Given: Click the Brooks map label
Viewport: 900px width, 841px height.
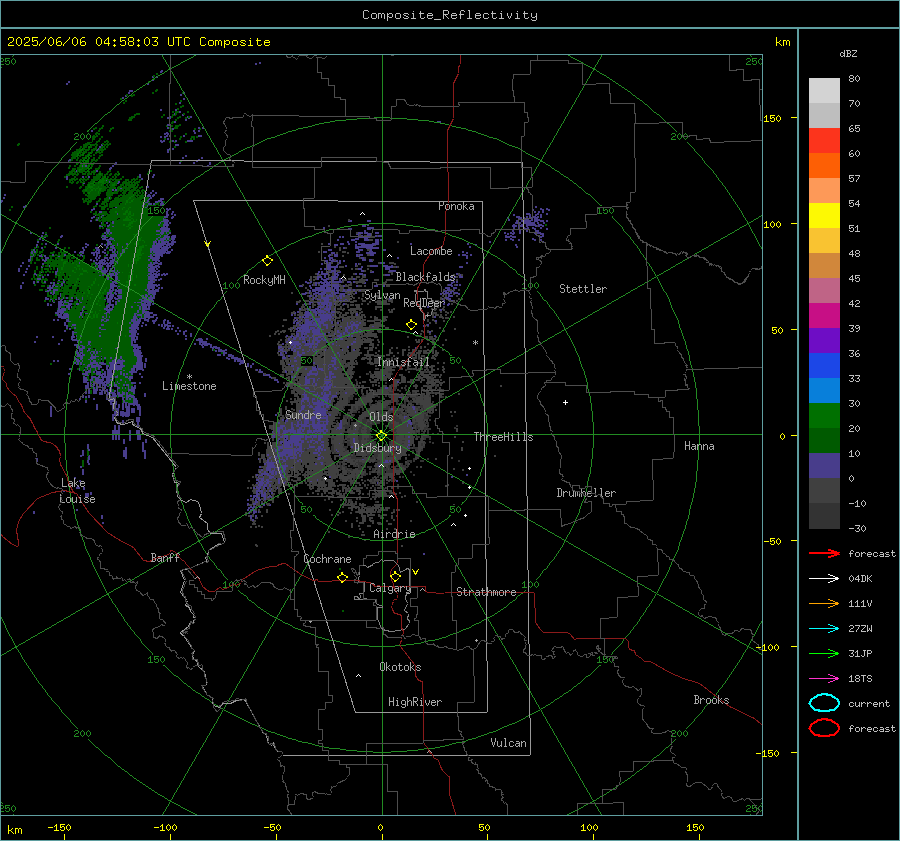Looking at the screenshot, I should pyautogui.click(x=711, y=700).
